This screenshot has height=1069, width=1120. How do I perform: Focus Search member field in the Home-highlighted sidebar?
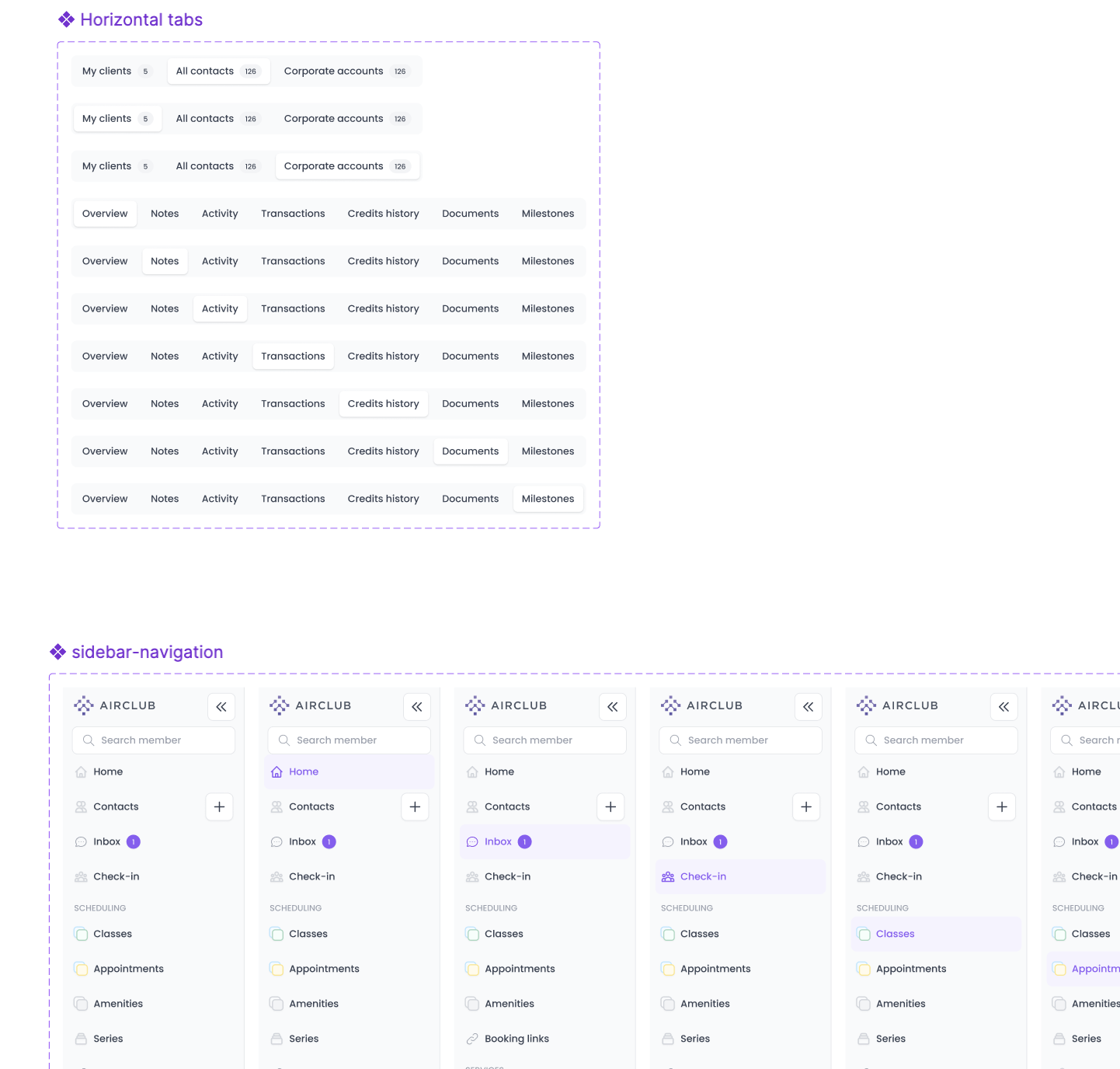click(350, 740)
